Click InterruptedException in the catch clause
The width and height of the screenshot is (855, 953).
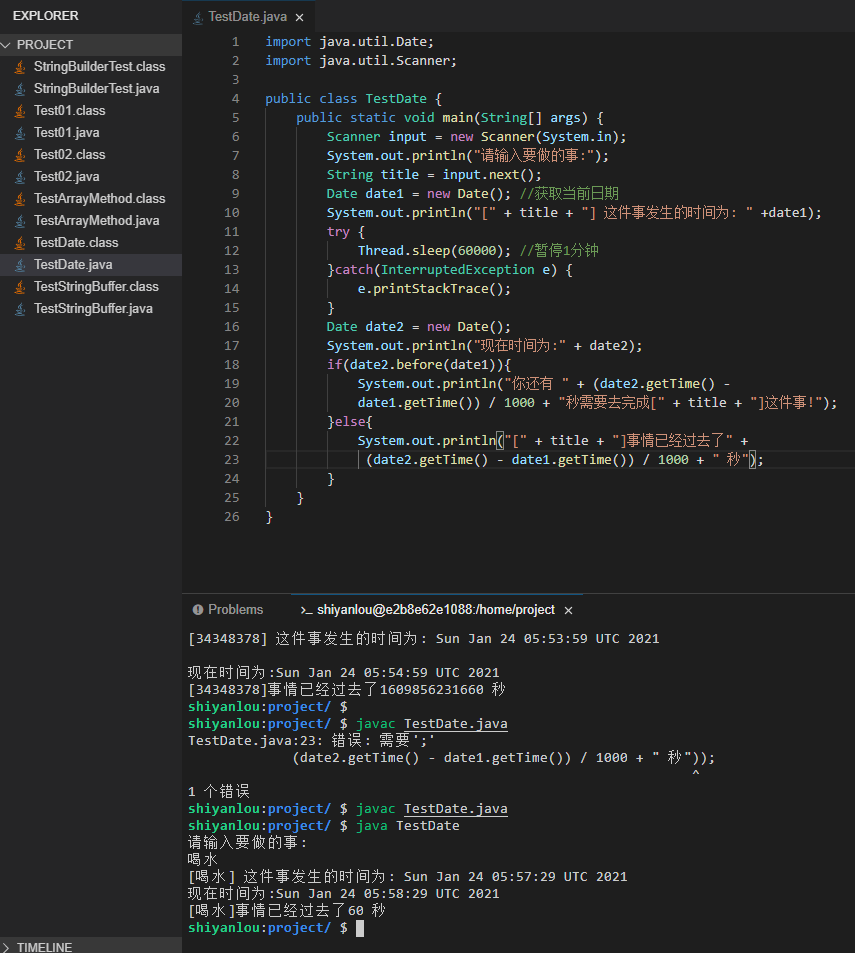coord(457,269)
